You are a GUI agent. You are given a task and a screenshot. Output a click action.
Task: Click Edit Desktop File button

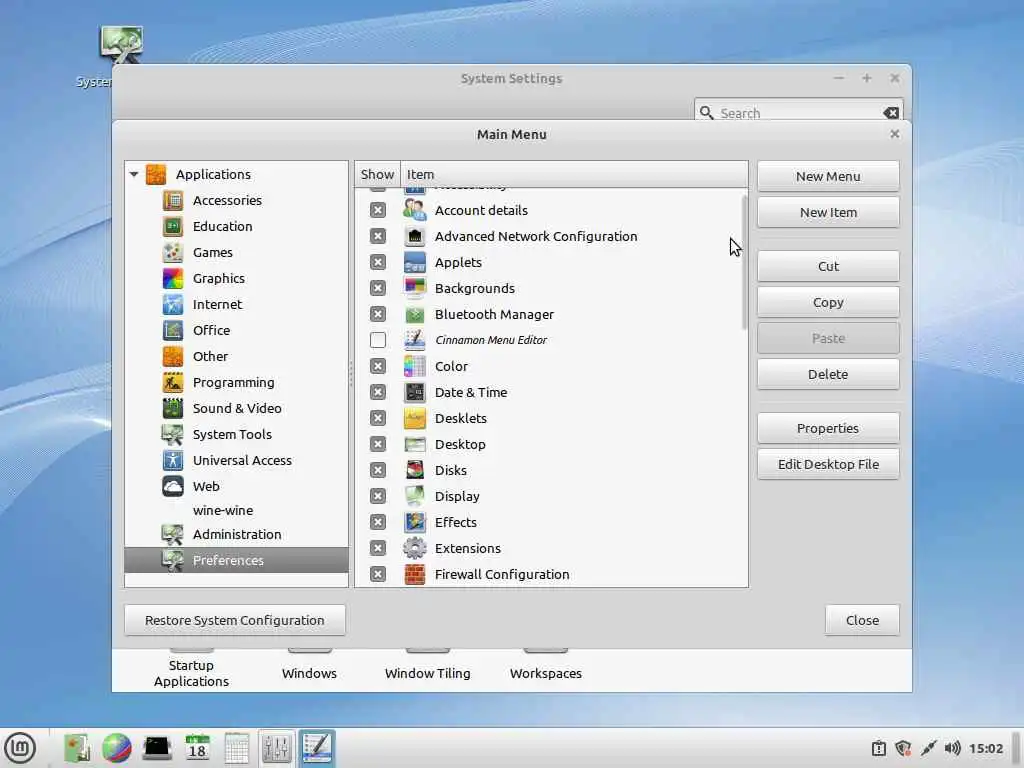[828, 464]
